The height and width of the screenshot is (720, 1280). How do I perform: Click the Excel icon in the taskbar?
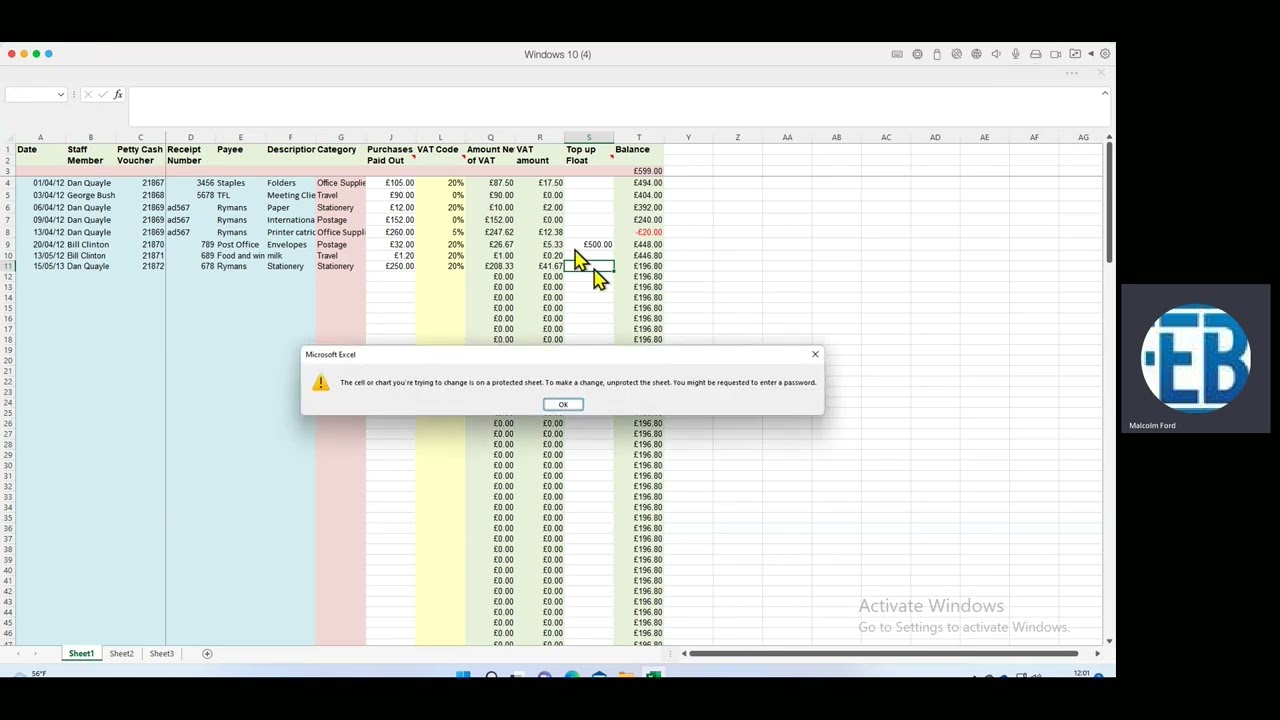652,675
